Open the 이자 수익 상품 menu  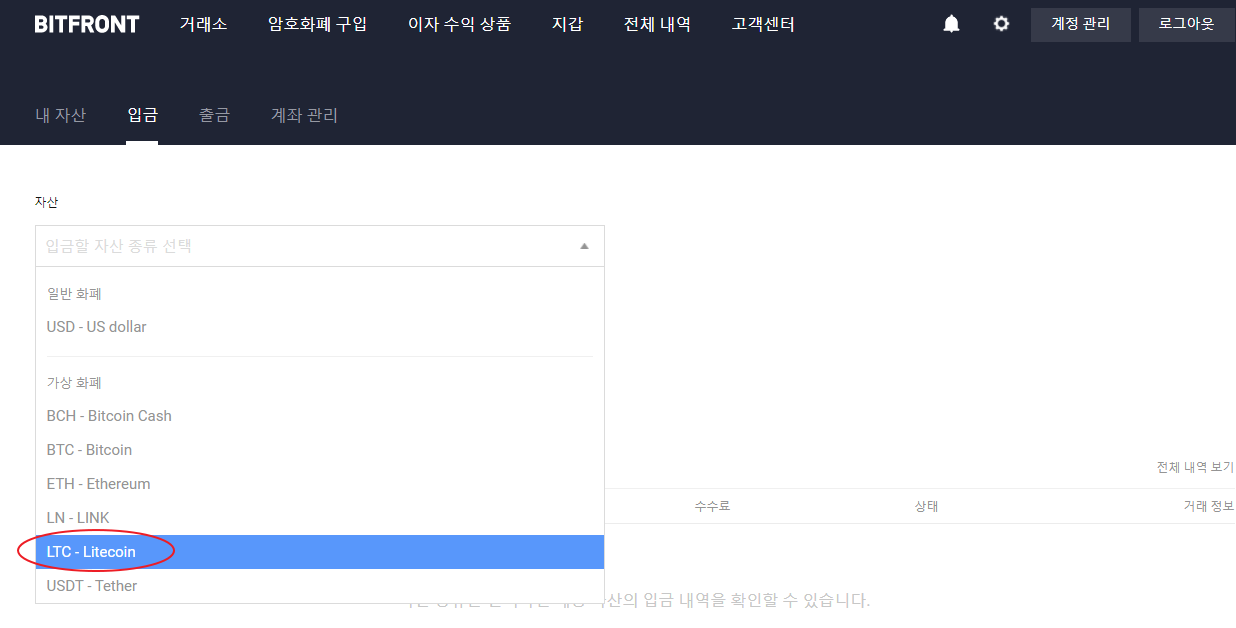459,24
